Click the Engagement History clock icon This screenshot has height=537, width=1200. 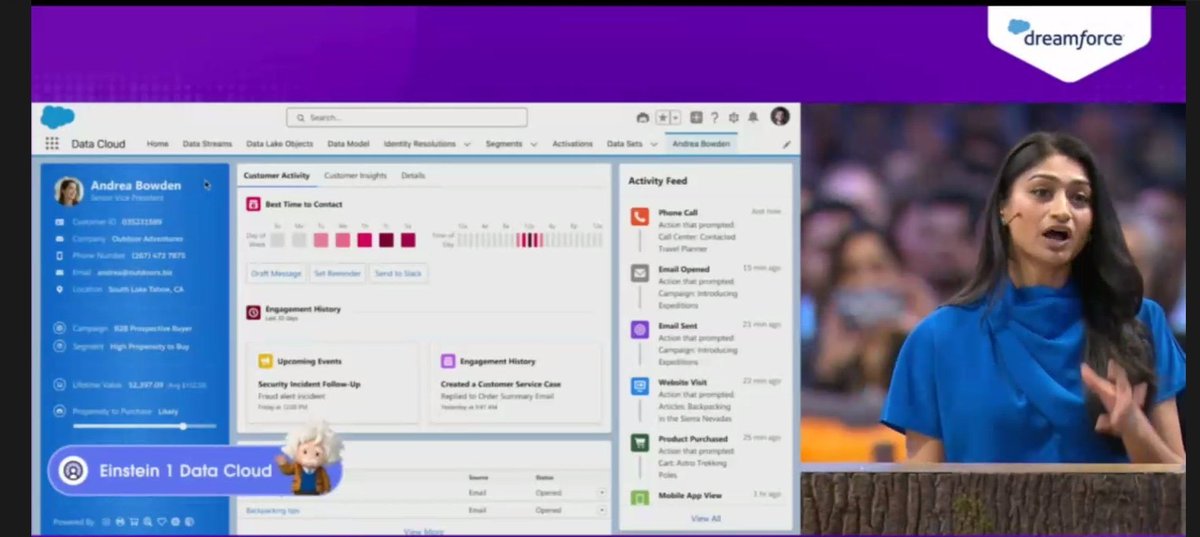[x=254, y=312]
